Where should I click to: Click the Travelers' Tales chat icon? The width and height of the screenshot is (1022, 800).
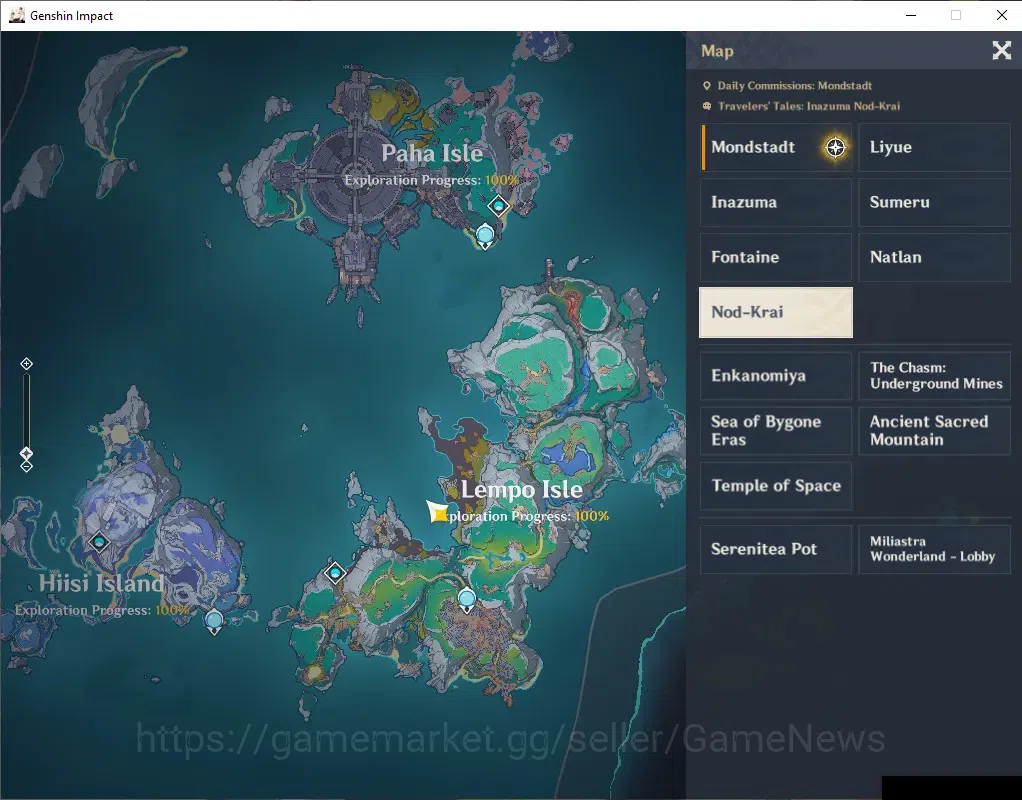(707, 106)
